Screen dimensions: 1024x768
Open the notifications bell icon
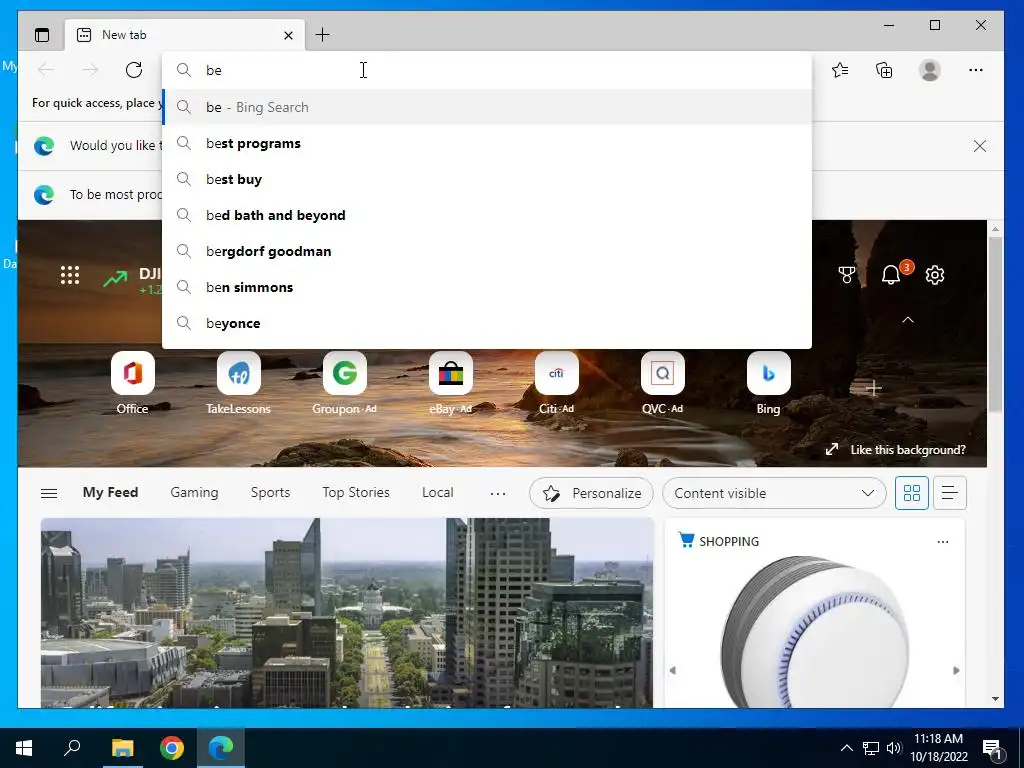click(891, 275)
